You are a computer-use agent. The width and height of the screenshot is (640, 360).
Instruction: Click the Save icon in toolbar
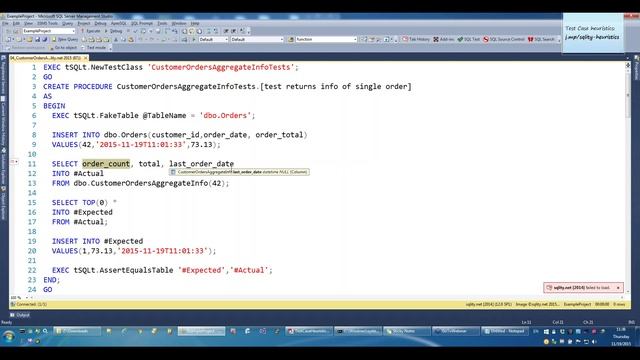(x=37, y=40)
